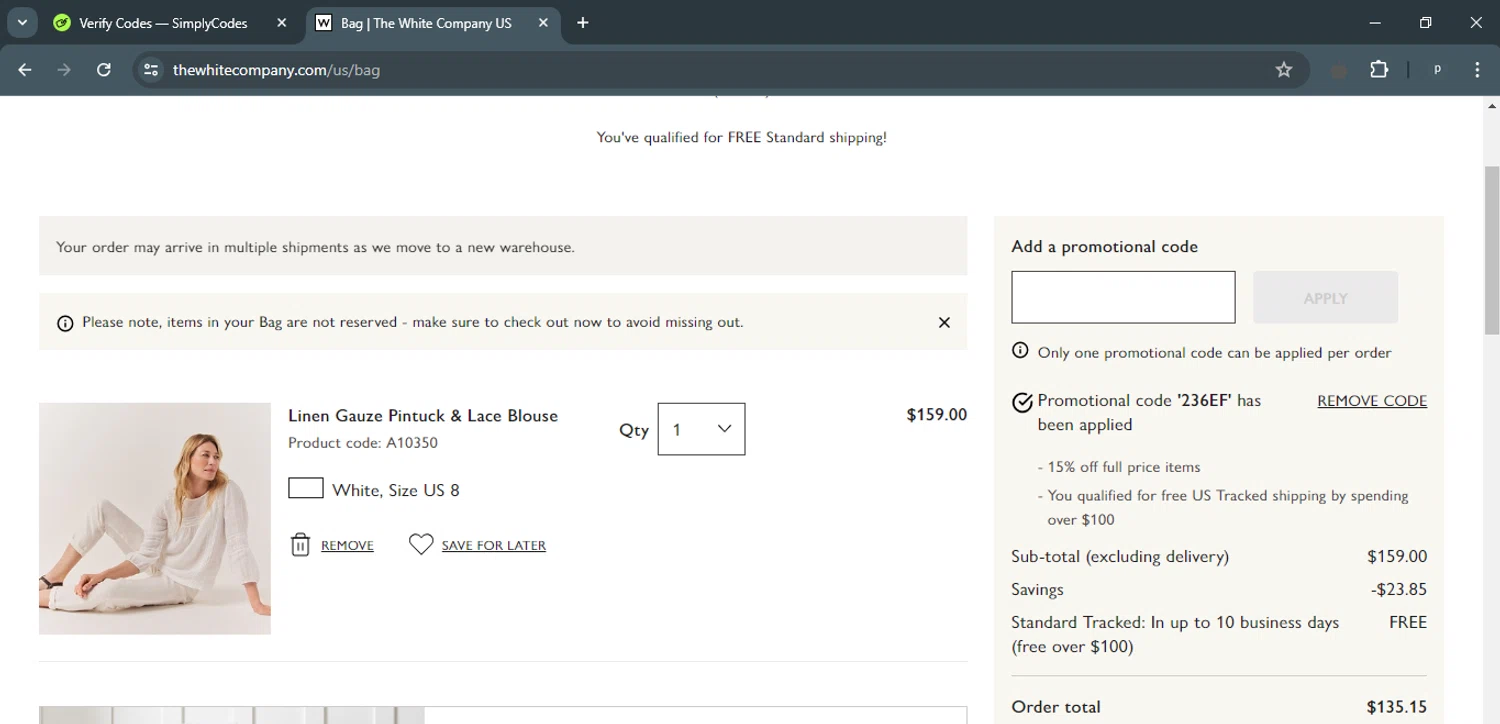1500x724 pixels.
Task: Open the Linen Gauze Pintuck & Lace Blouse link
Action: 423,416
